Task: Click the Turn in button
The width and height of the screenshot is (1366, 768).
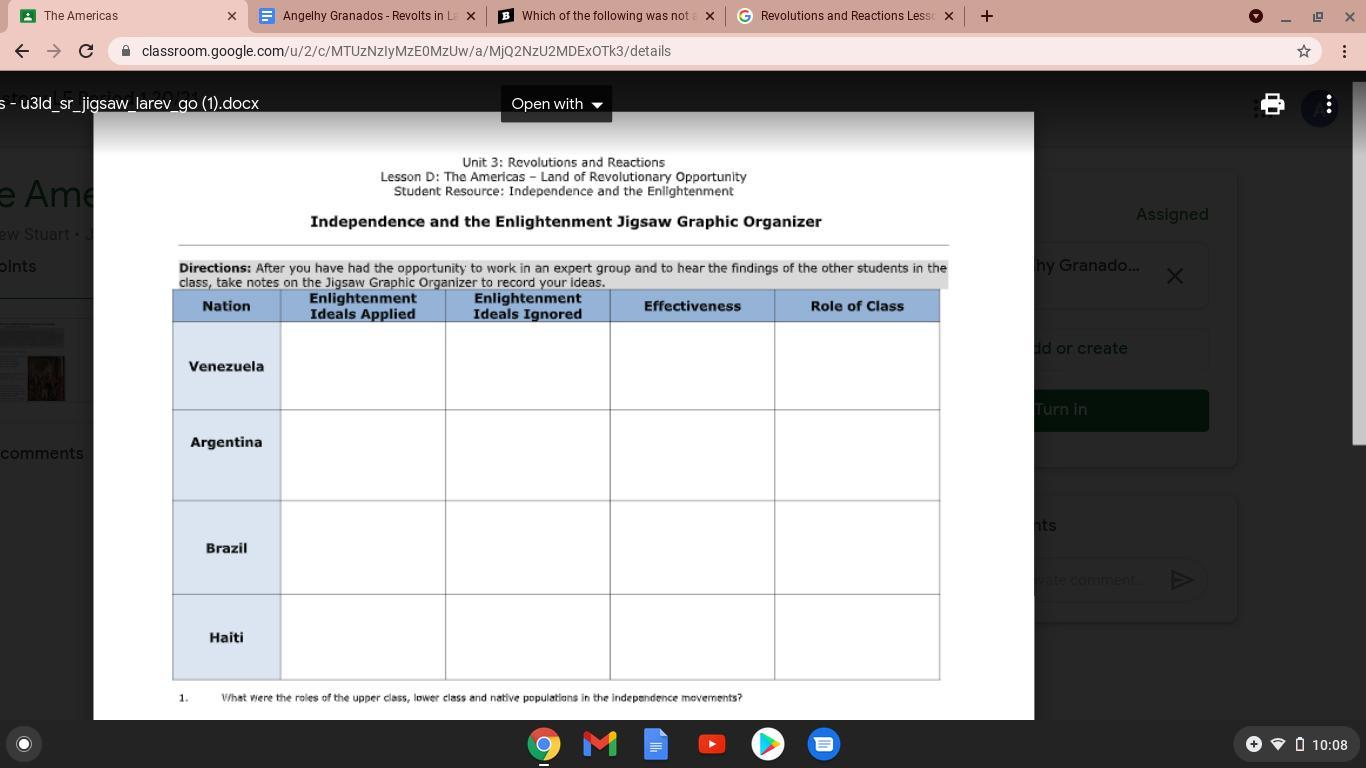Action: tap(1121, 410)
